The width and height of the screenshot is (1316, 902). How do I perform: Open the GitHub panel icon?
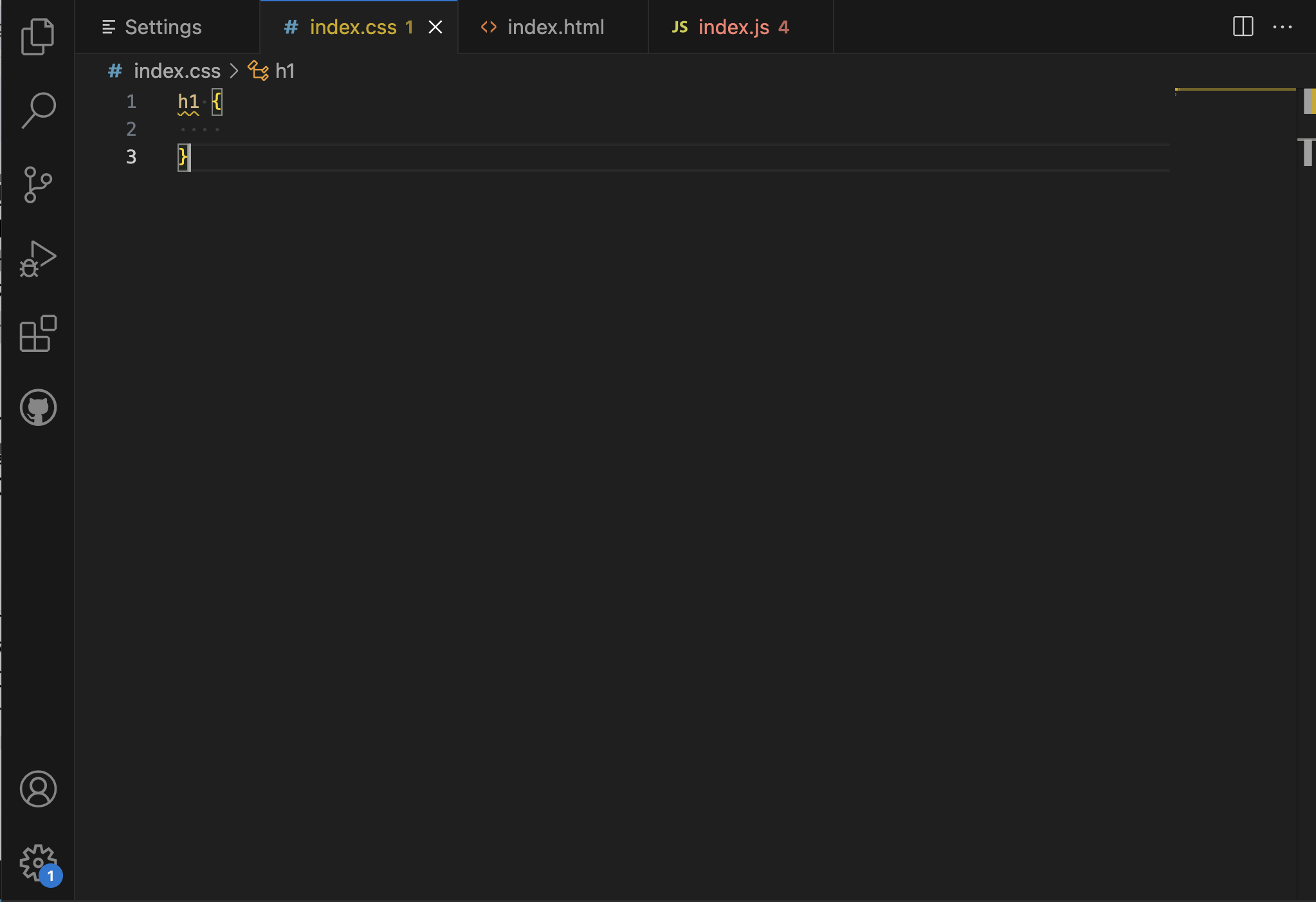tap(38, 407)
